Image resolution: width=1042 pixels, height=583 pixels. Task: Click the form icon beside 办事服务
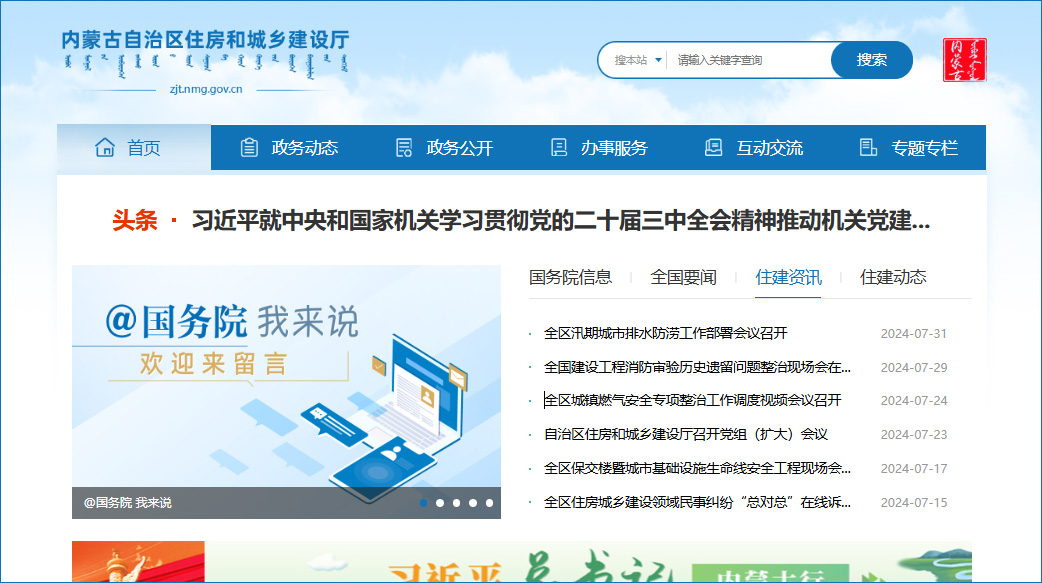tap(559, 148)
